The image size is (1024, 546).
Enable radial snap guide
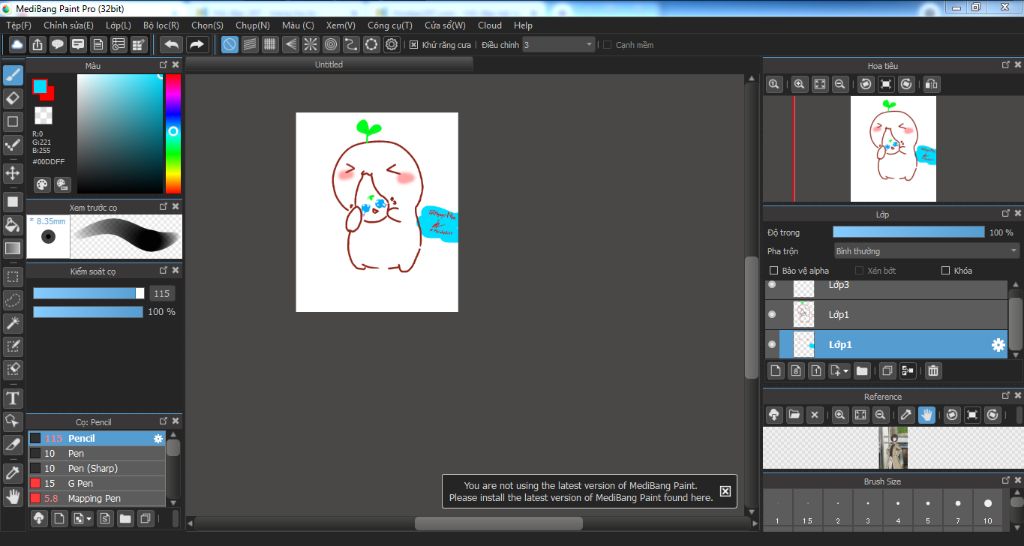coord(311,44)
